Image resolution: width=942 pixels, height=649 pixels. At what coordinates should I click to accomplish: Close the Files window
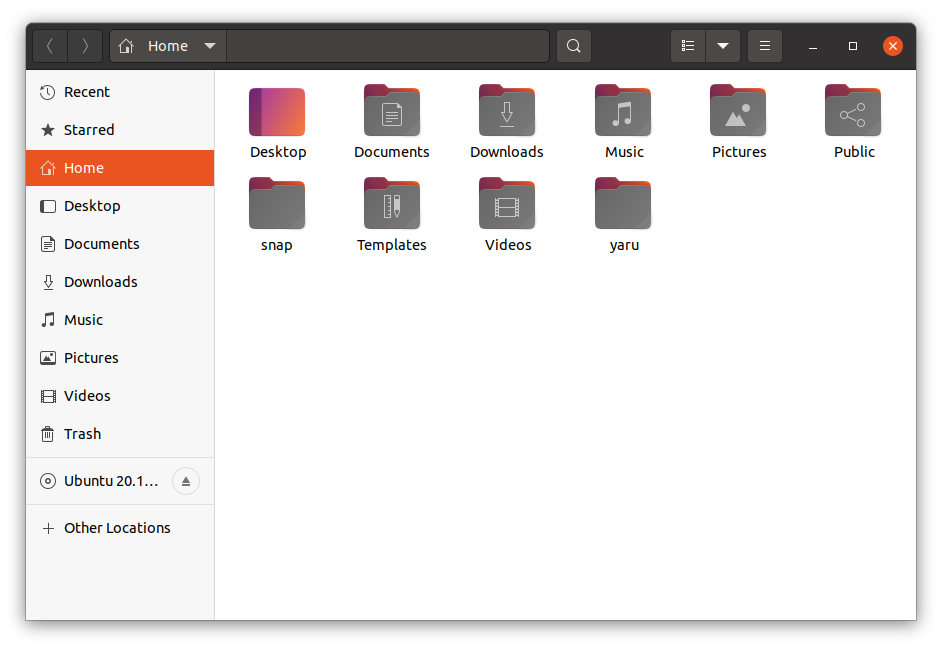(x=893, y=46)
